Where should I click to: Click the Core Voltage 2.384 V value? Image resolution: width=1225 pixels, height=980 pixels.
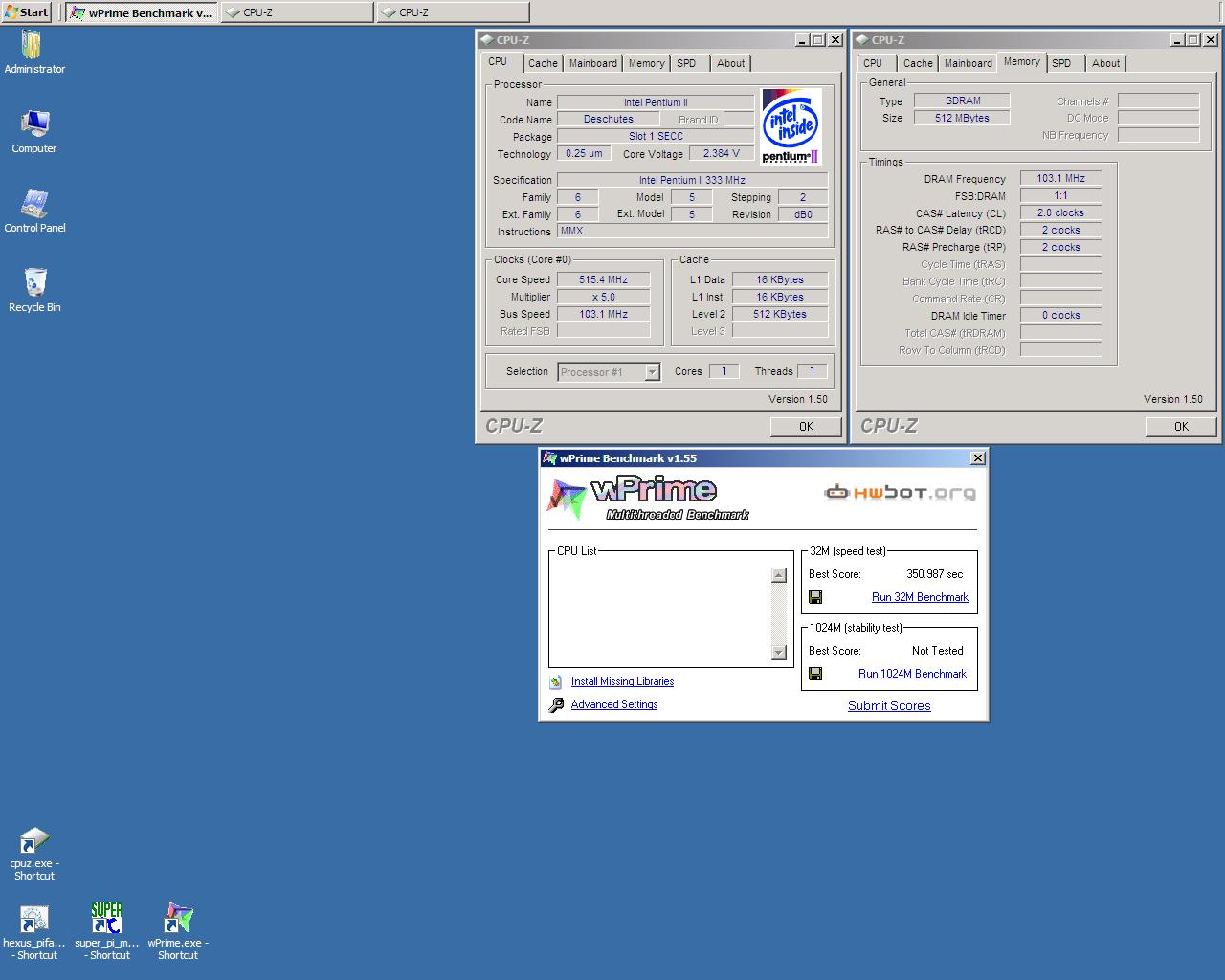point(721,153)
